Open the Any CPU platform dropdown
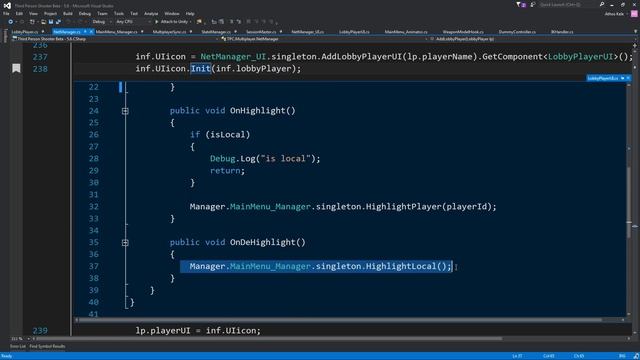The width and height of the screenshot is (640, 360). (149, 22)
